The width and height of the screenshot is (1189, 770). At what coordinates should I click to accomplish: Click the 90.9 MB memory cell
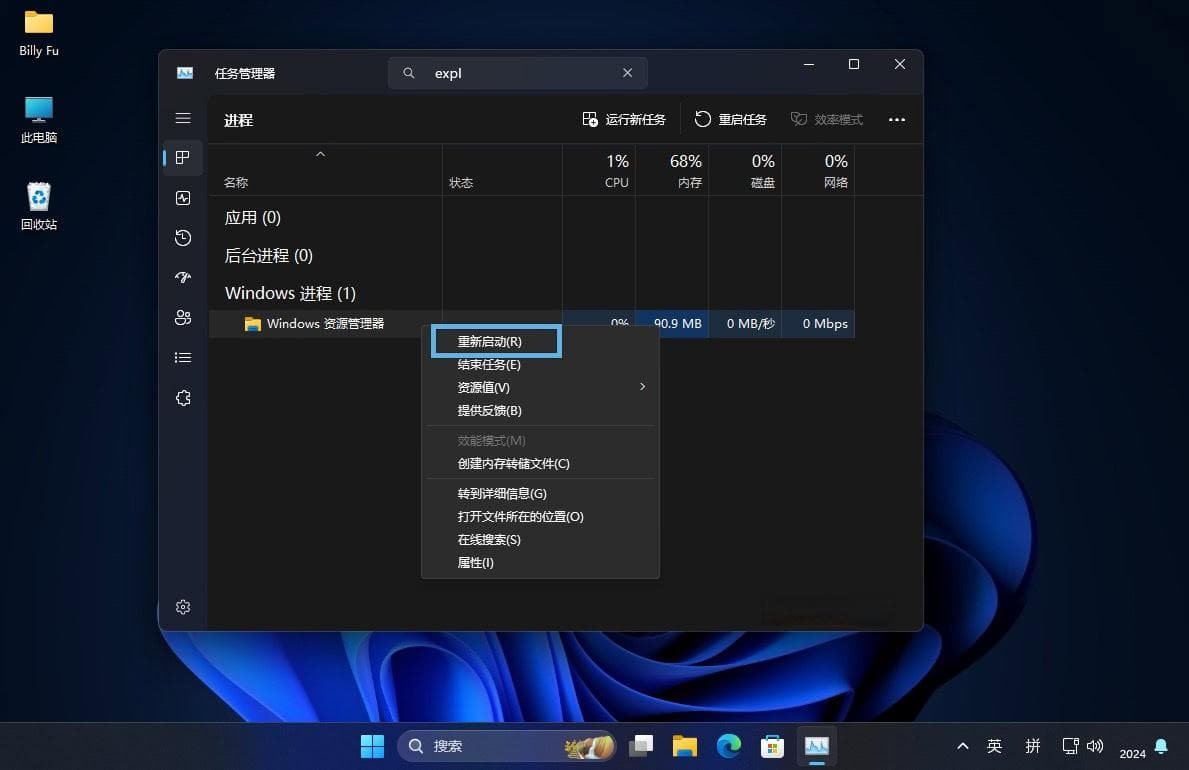coord(672,324)
